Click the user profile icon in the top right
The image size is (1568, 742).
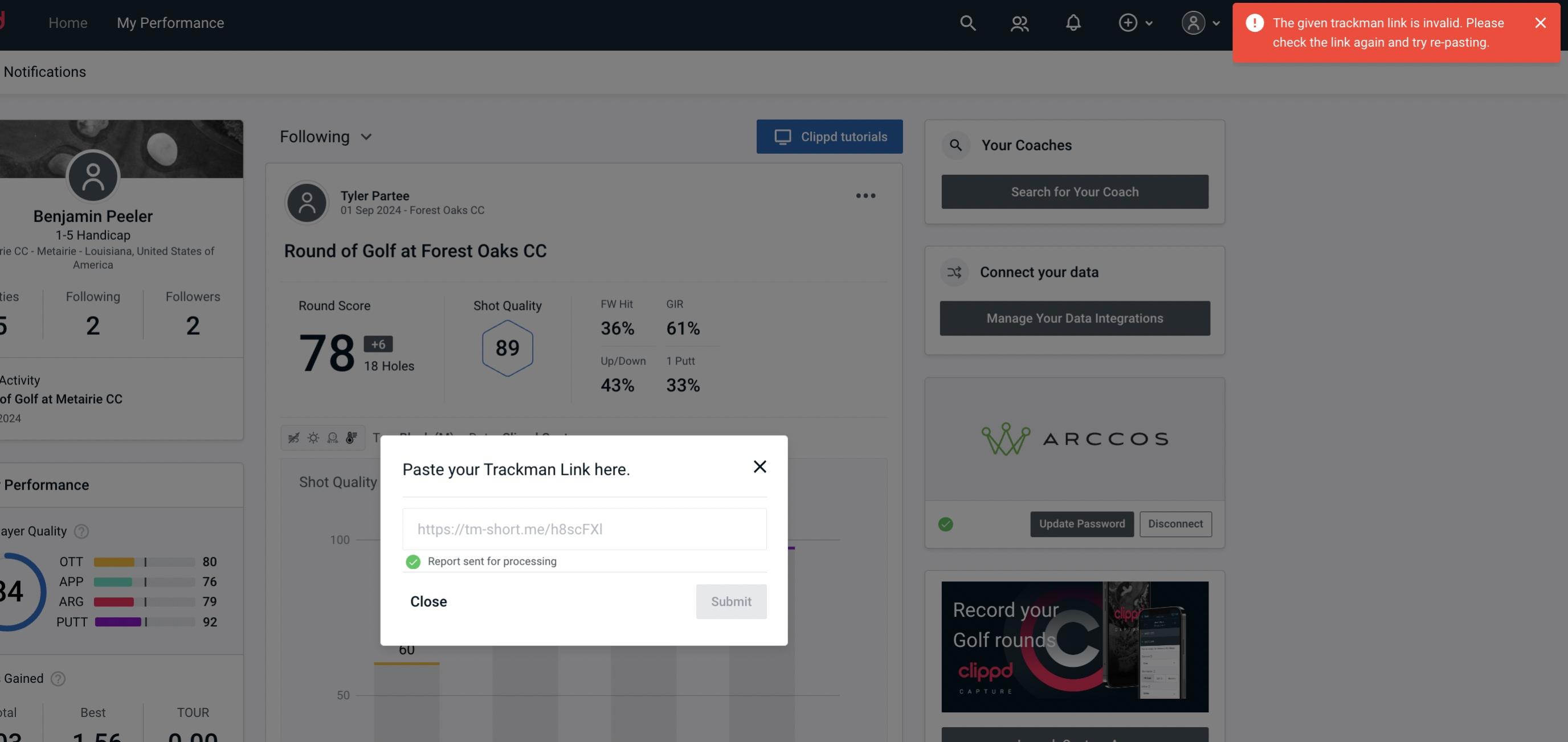[x=1192, y=22]
